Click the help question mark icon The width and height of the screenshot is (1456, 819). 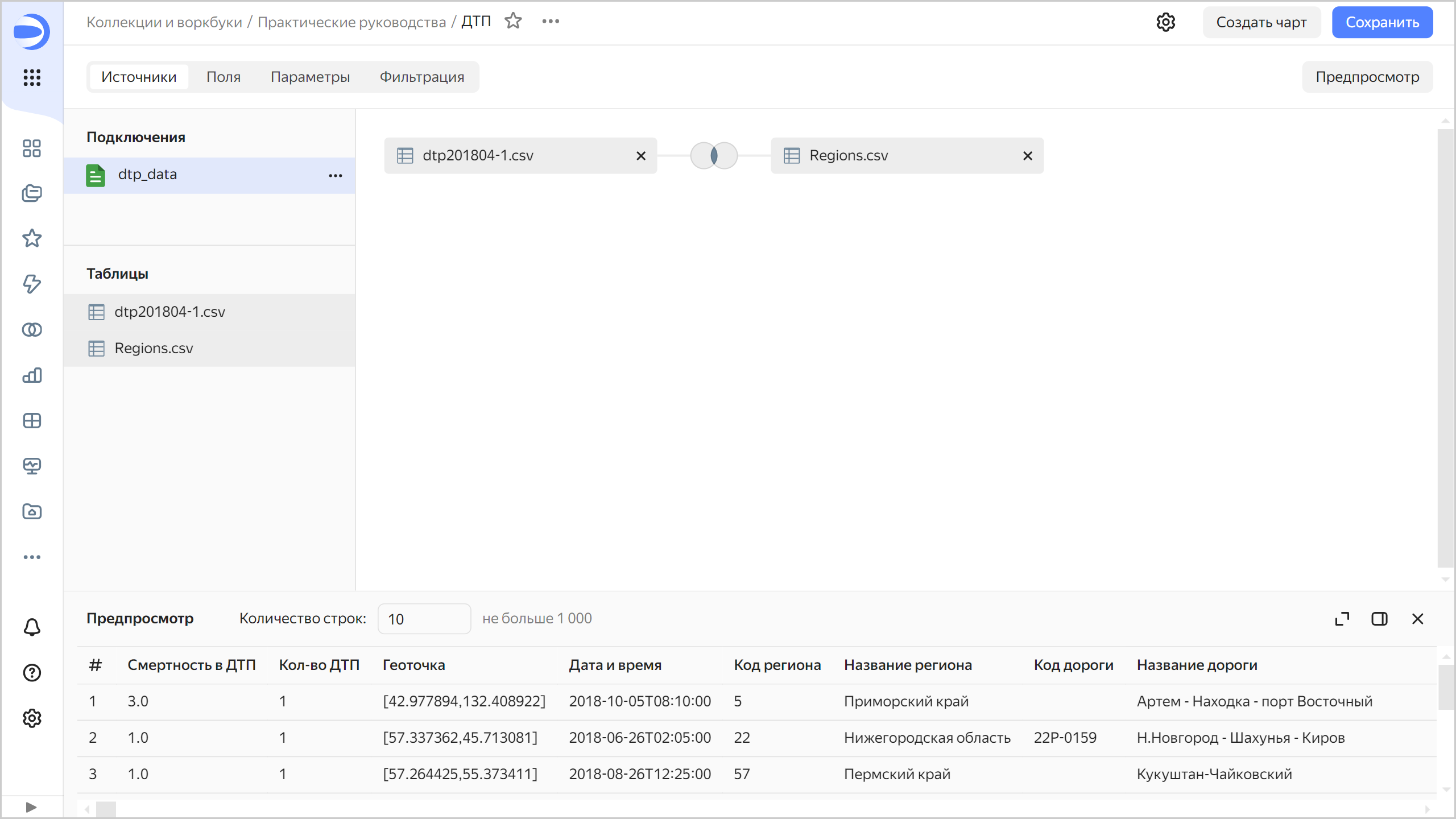tap(32, 673)
